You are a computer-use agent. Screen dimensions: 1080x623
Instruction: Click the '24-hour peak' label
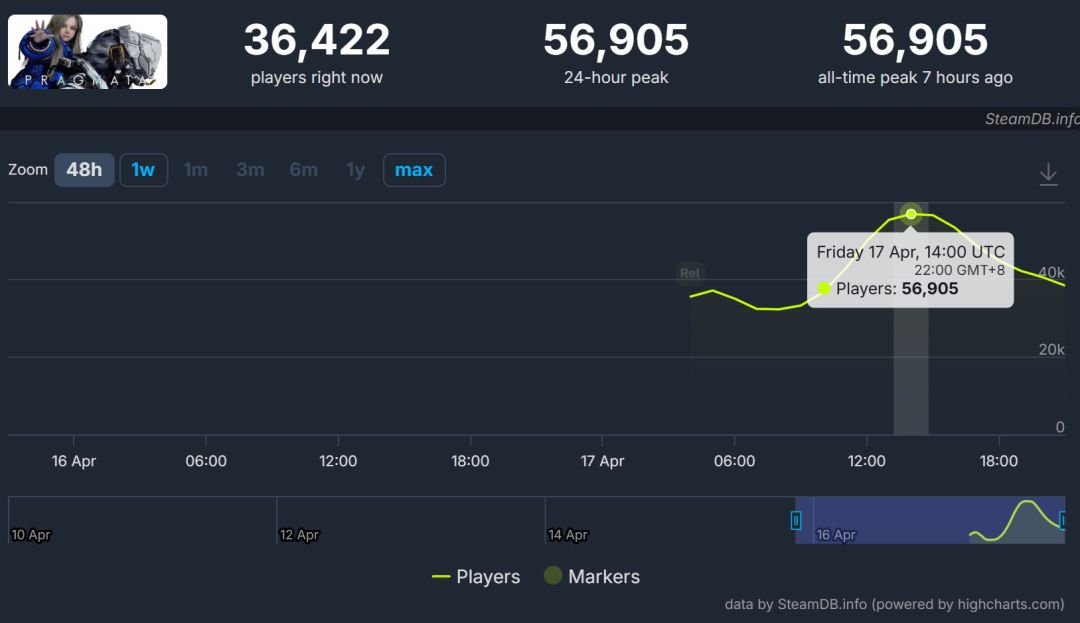click(x=616, y=78)
